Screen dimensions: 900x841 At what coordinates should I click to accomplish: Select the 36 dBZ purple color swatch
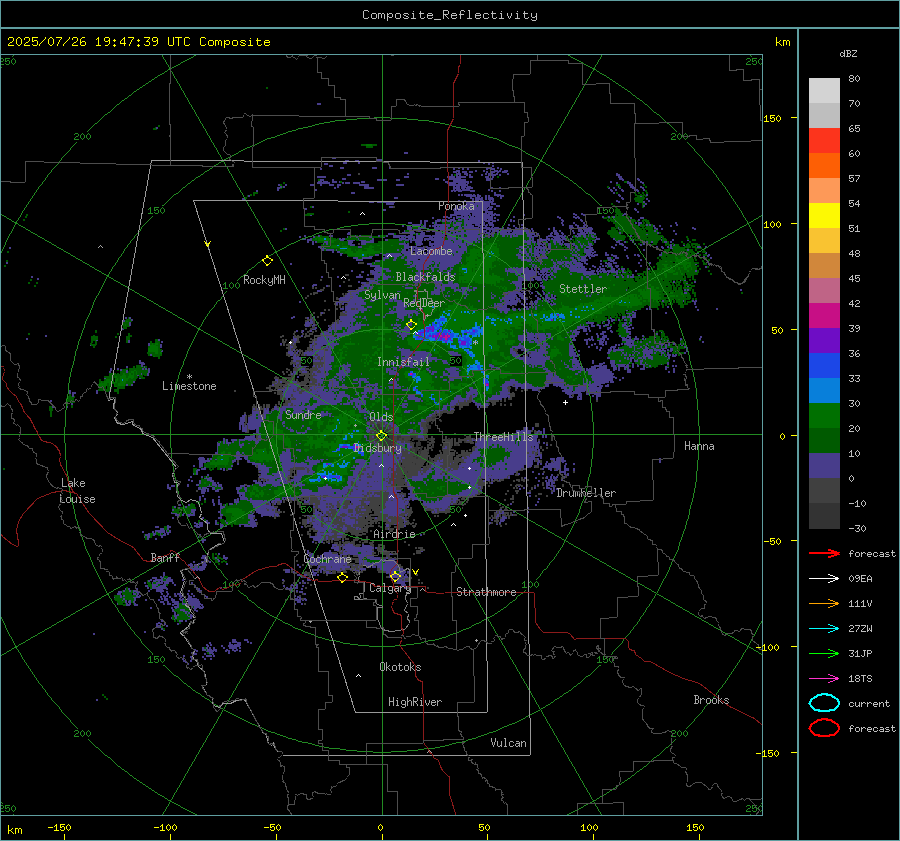point(824,340)
